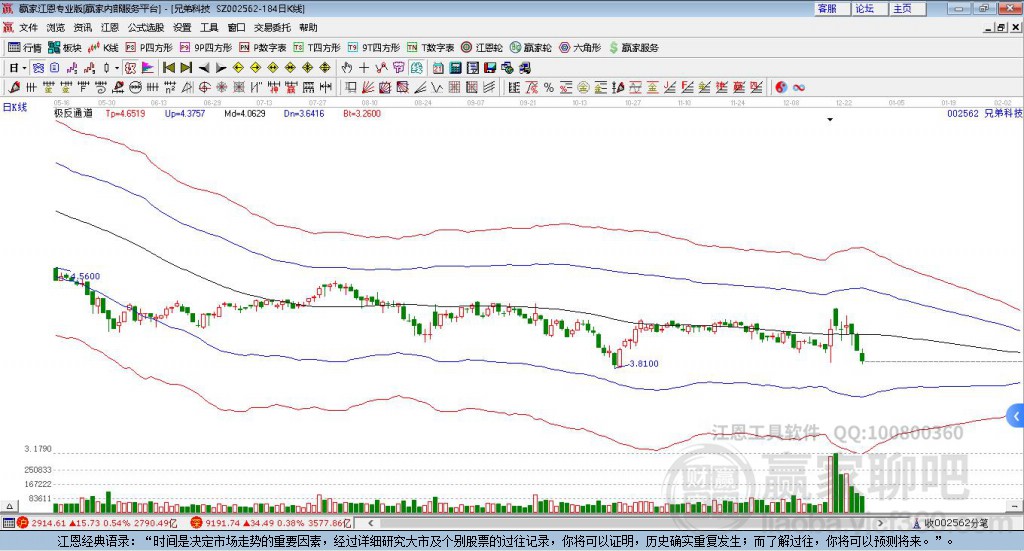
Task: Click the infinity symbol icon
Action: pos(800,88)
